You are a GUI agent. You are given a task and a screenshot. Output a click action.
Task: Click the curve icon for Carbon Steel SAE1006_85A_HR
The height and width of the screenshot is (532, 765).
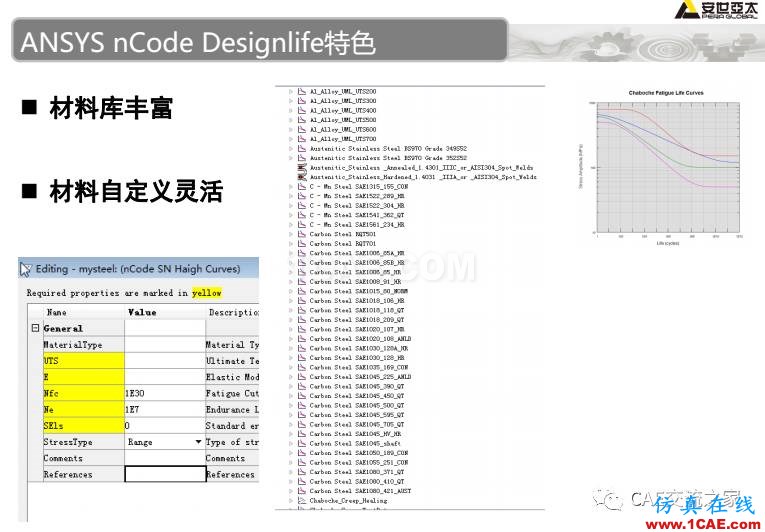[302, 253]
